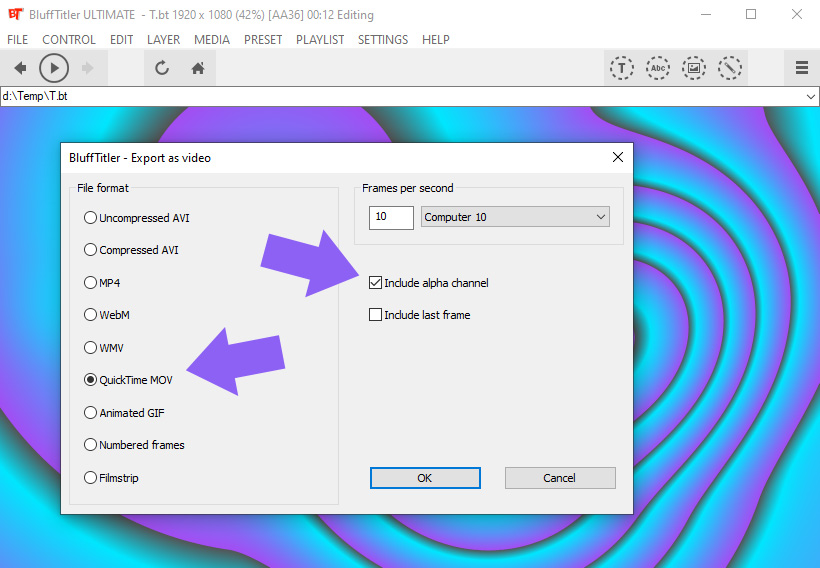The image size is (820, 568).
Task: Open the FILE menu
Action: click(17, 40)
